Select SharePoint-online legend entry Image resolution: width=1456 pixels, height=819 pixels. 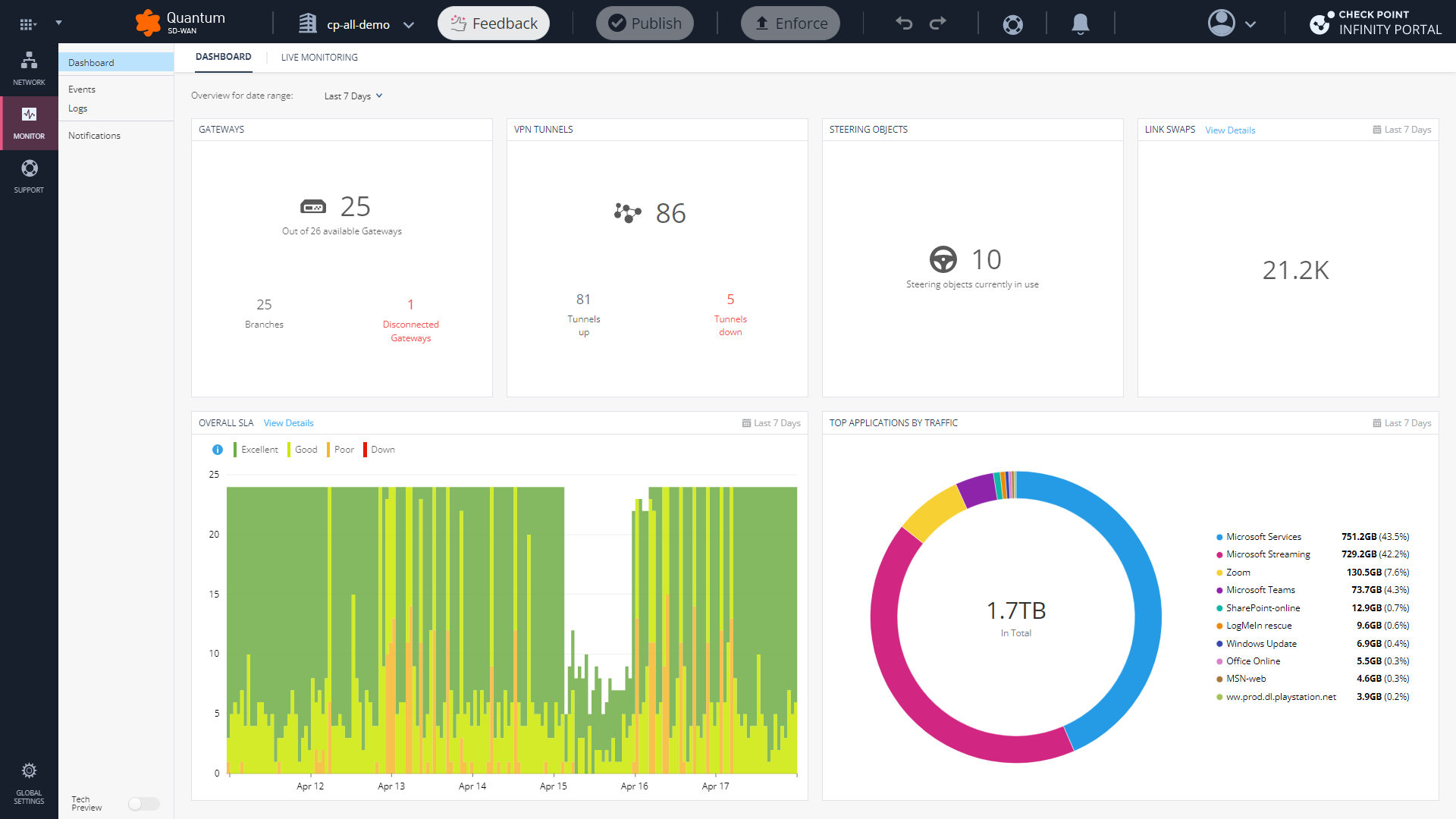pyautogui.click(x=1312, y=608)
